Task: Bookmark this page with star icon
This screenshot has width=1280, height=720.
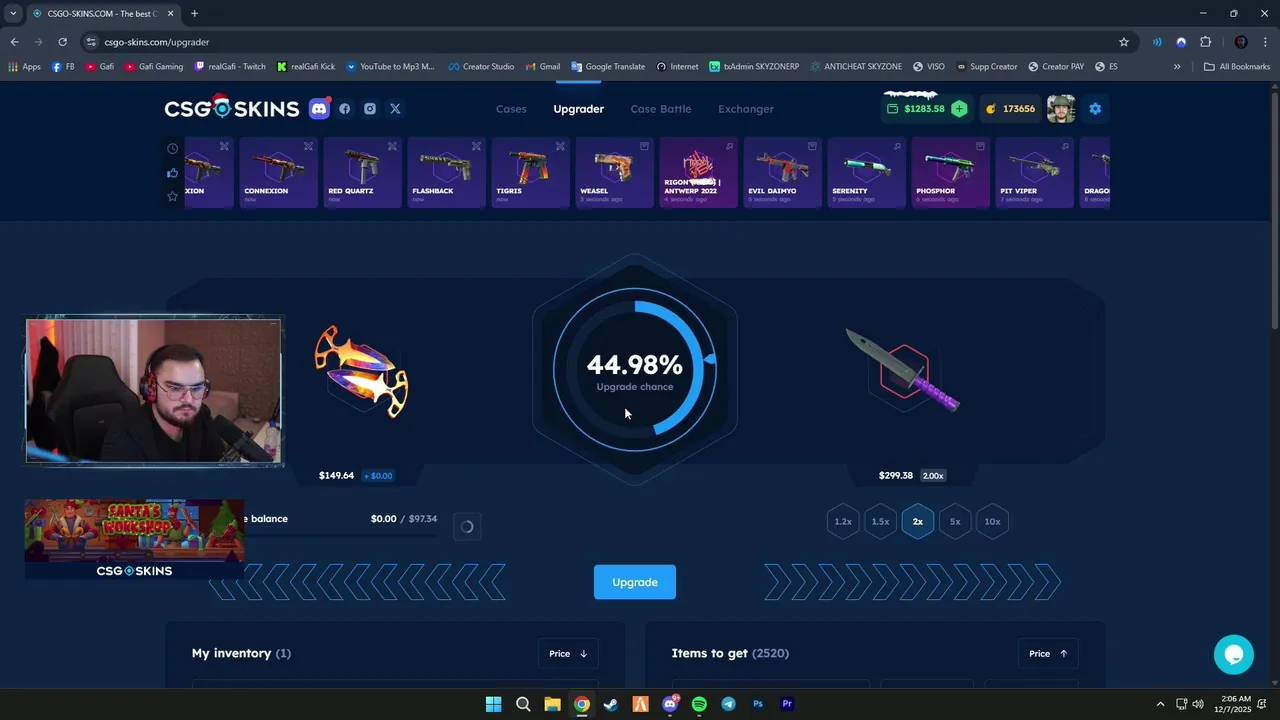Action: [x=1124, y=42]
